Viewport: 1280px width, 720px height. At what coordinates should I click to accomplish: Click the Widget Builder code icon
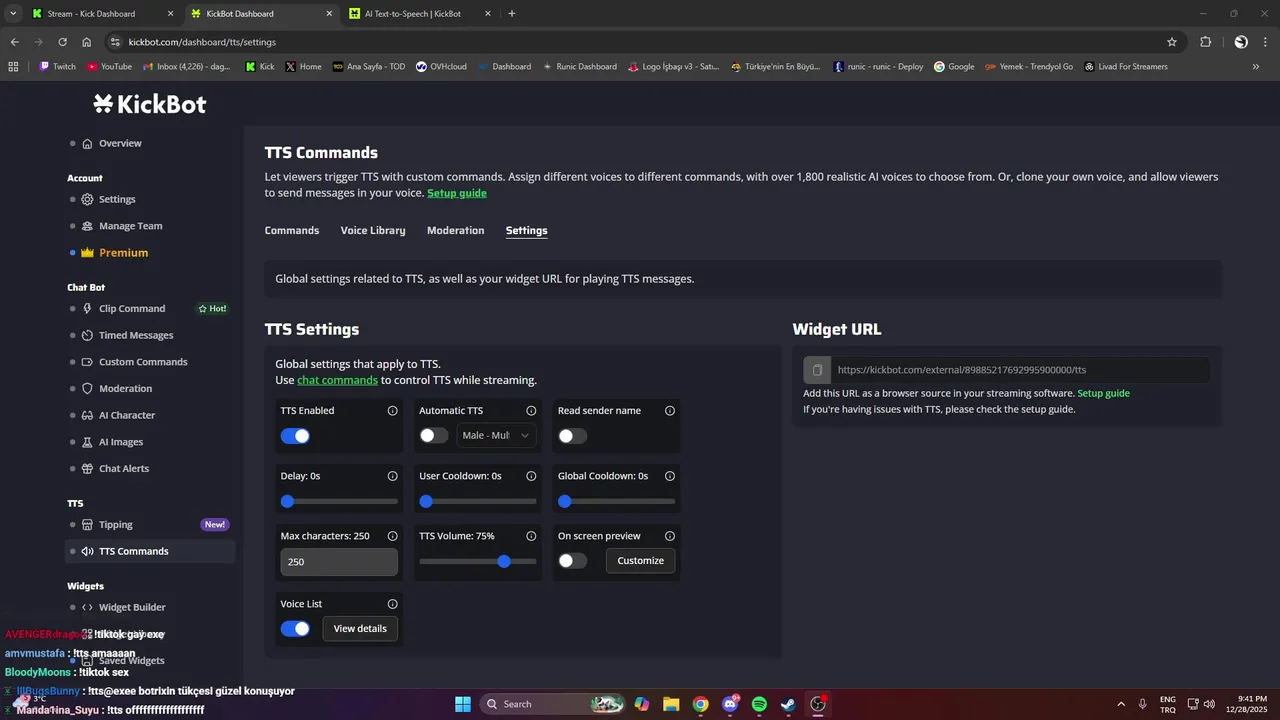tap(88, 607)
